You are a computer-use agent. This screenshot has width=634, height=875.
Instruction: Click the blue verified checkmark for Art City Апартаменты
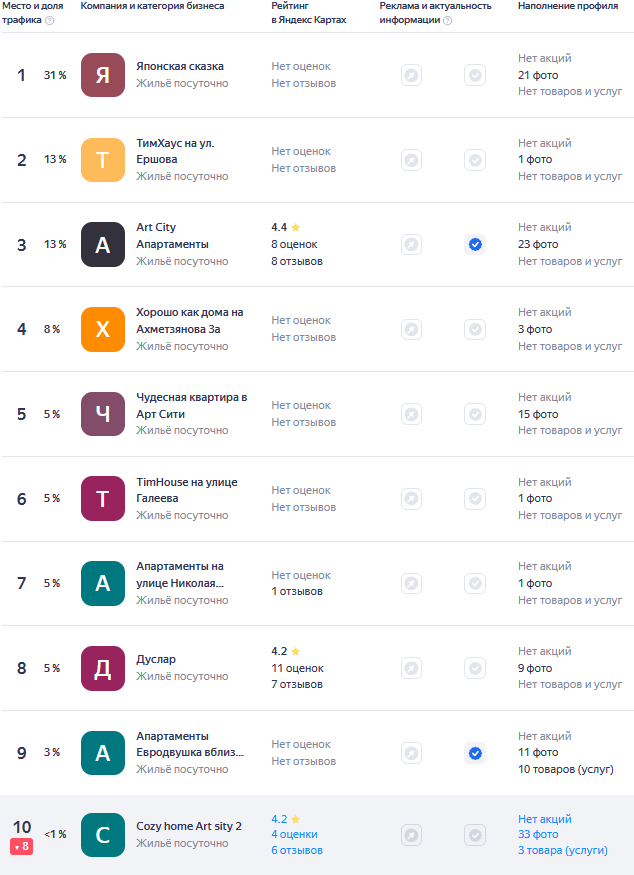pos(475,244)
